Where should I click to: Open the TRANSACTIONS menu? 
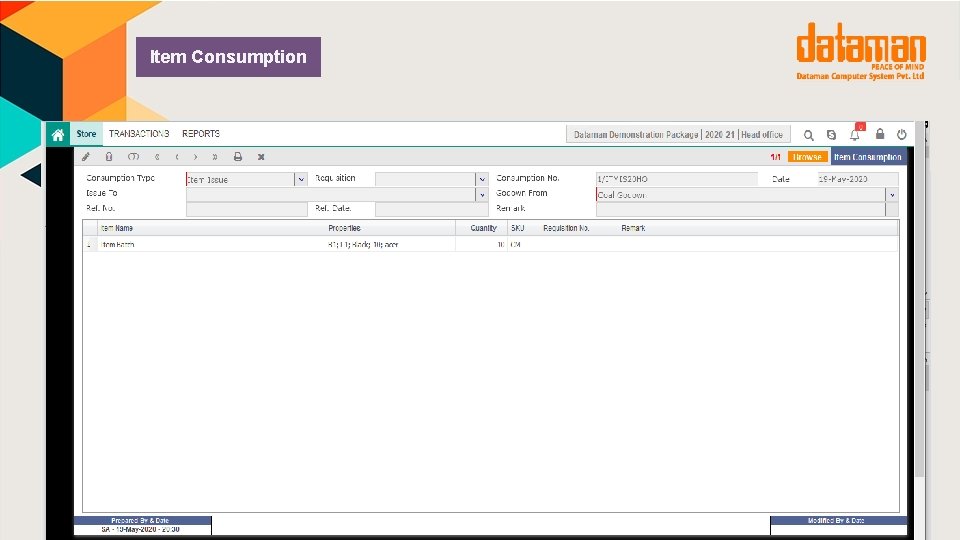pyautogui.click(x=139, y=133)
